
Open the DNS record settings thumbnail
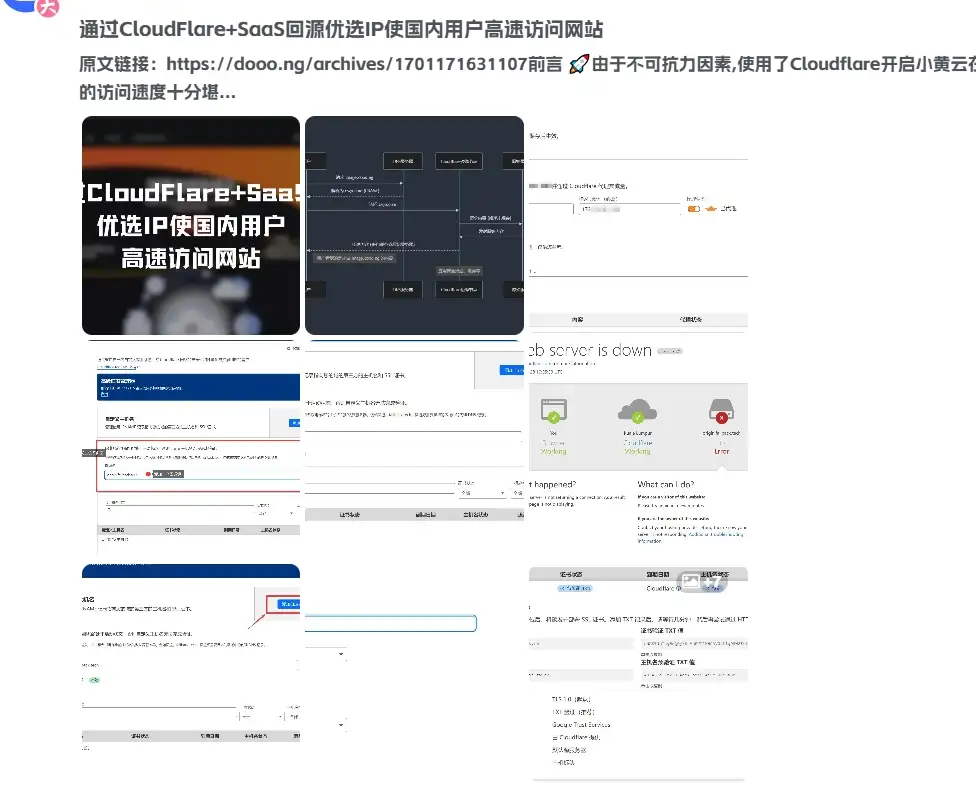[637, 225]
